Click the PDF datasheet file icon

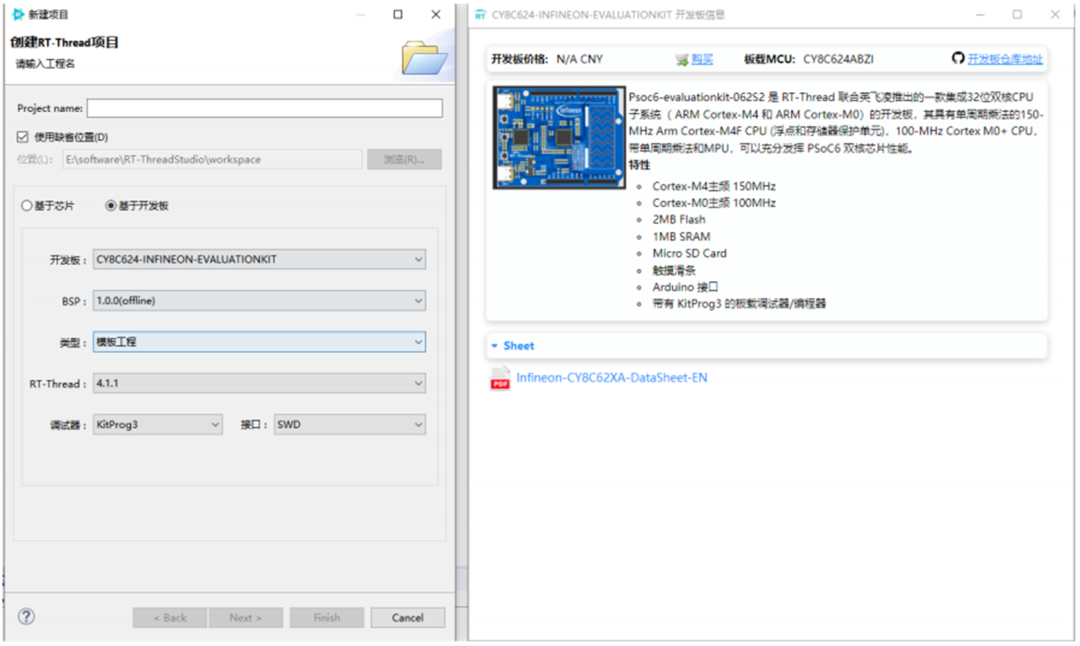click(500, 378)
